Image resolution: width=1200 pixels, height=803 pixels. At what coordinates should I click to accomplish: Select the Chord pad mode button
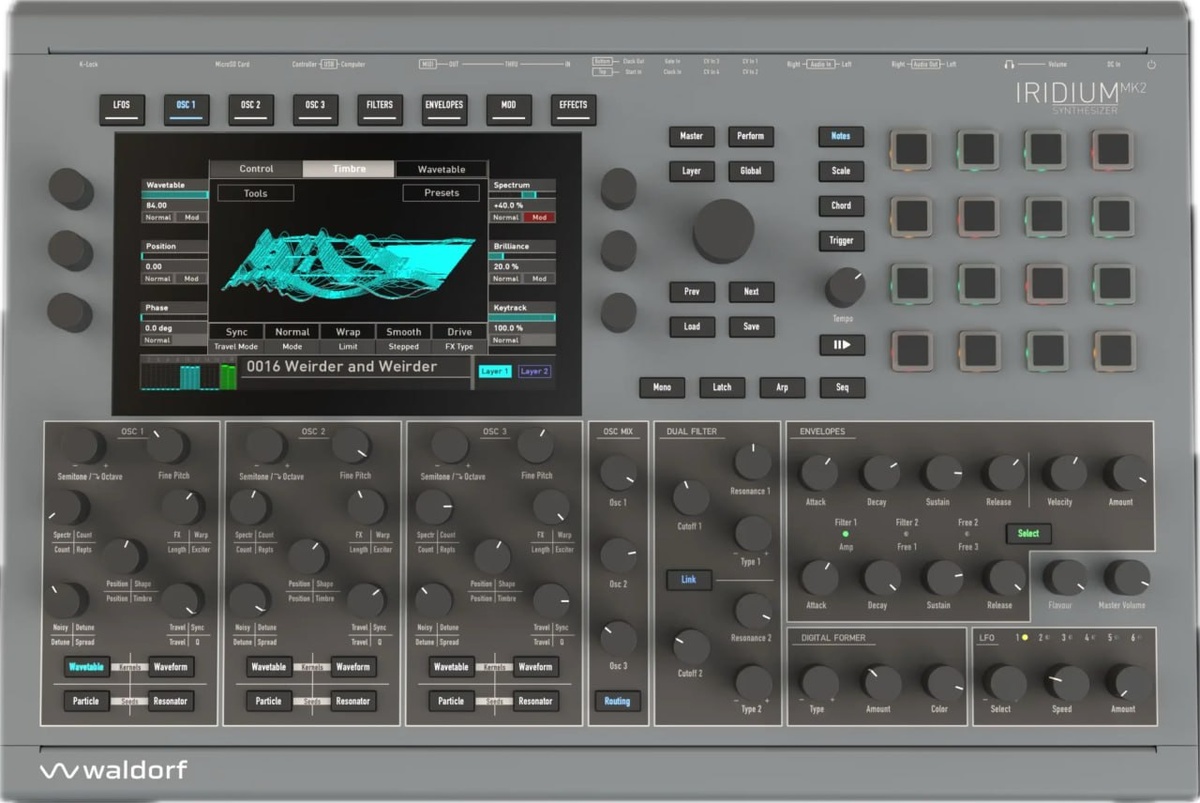[842, 206]
